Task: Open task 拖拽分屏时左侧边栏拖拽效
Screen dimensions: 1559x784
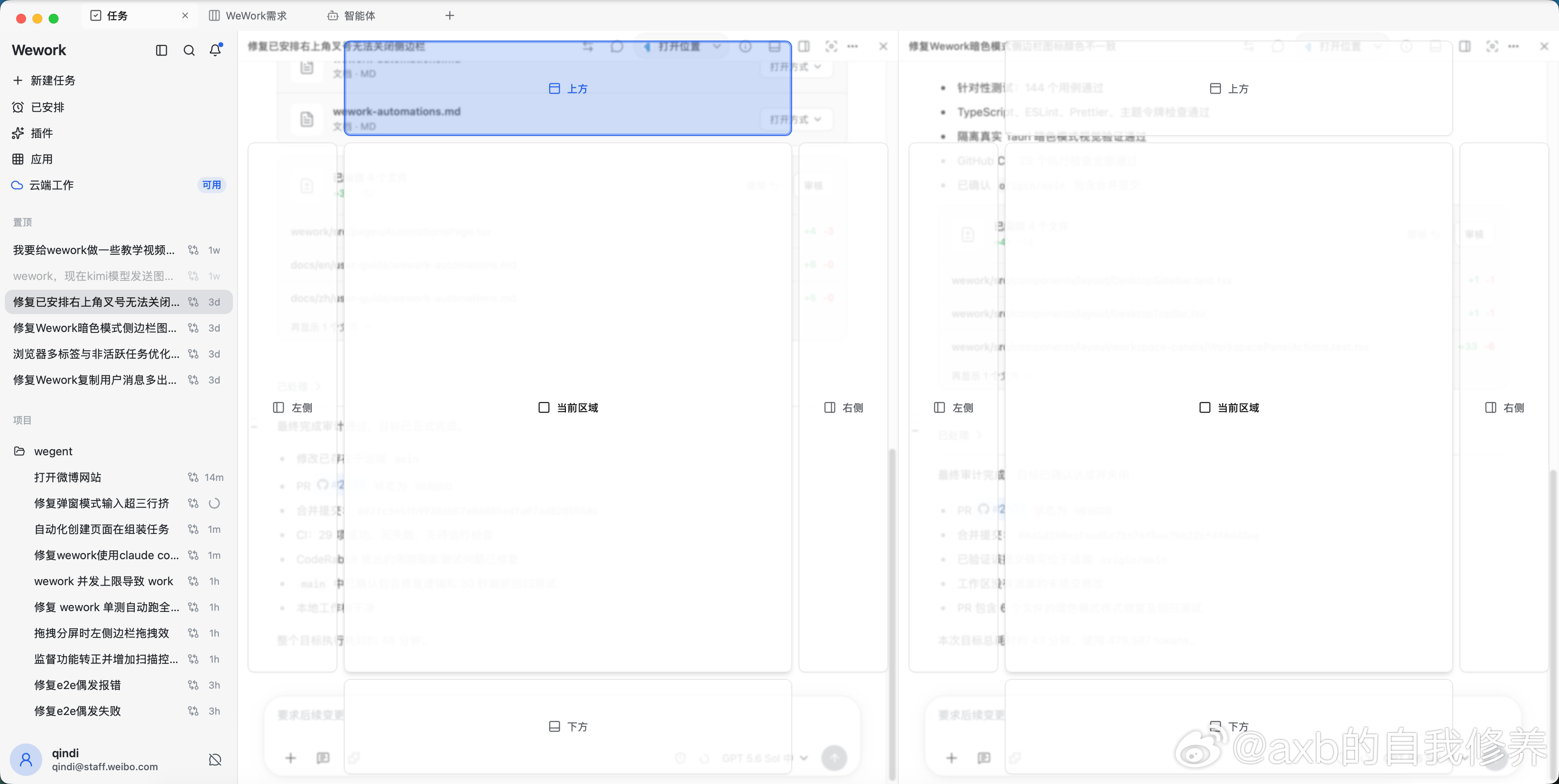Action: pos(119,633)
